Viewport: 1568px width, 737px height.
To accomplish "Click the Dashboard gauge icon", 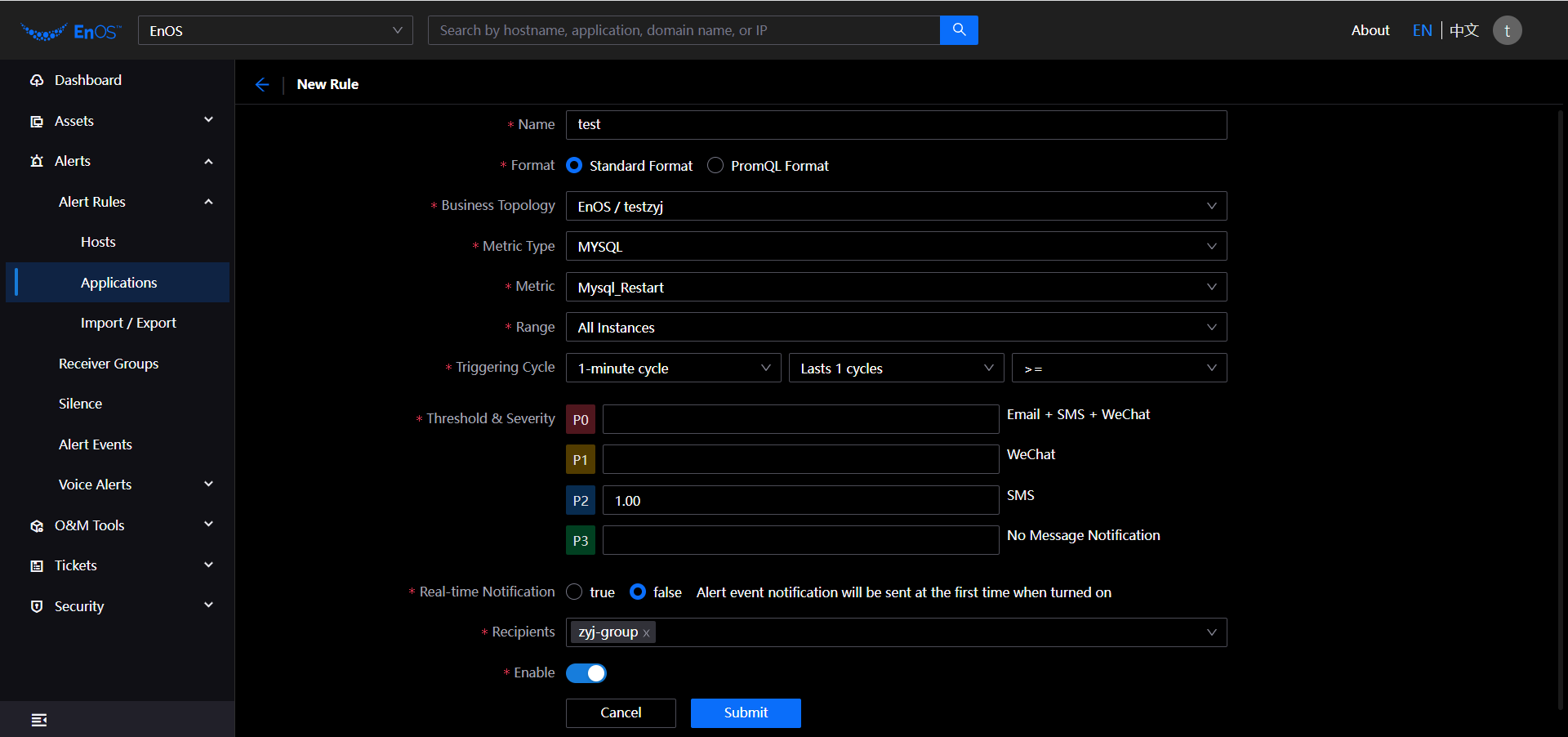I will click(37, 80).
